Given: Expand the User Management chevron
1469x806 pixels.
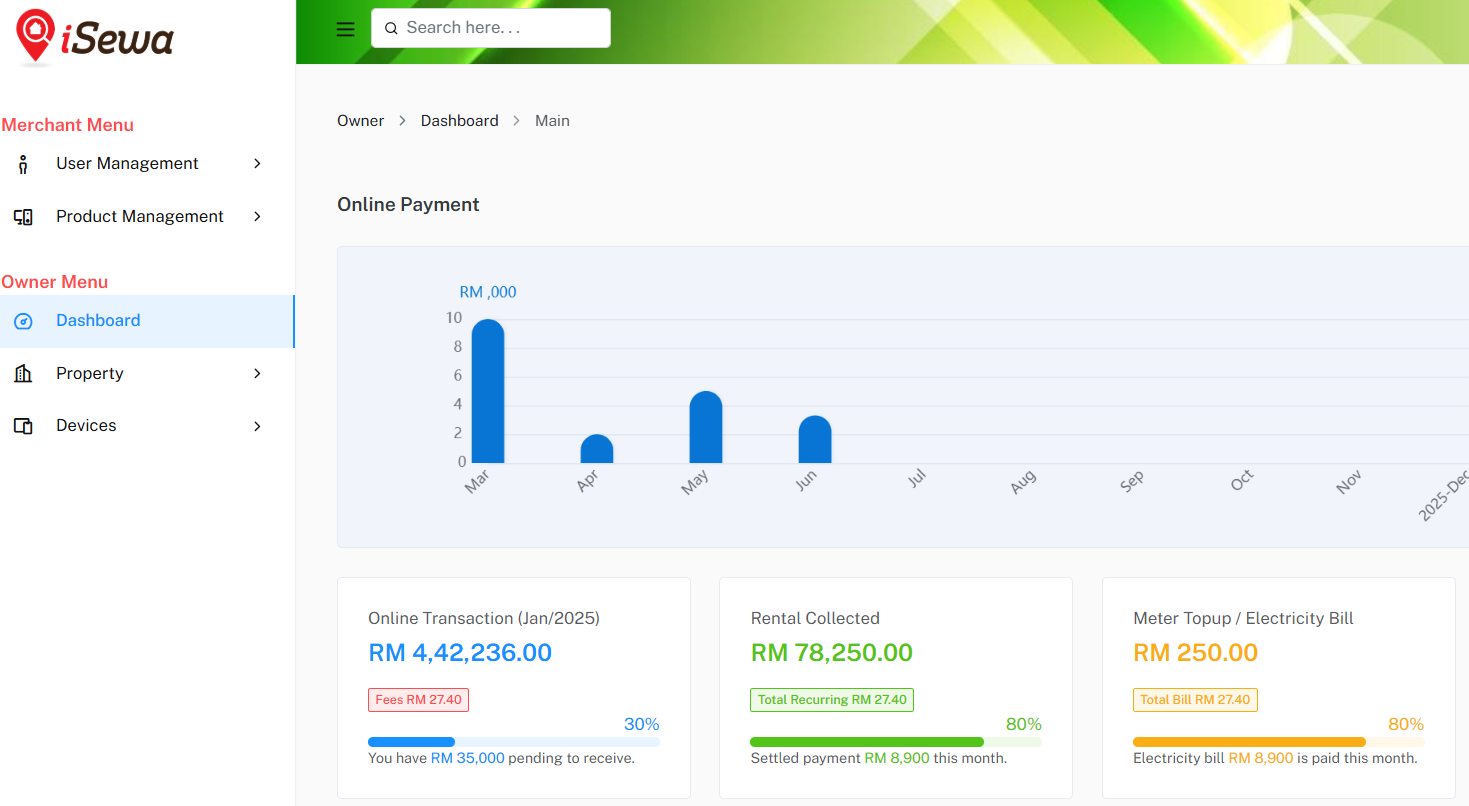Looking at the screenshot, I should [257, 164].
